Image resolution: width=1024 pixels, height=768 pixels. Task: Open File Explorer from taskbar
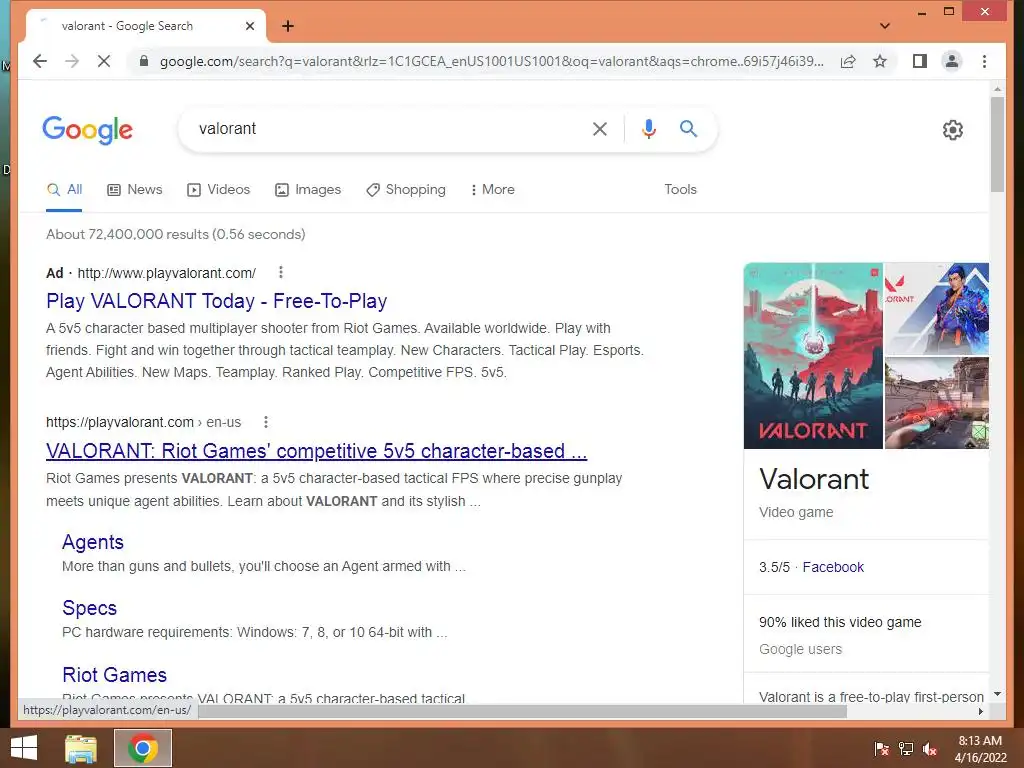tap(81, 748)
